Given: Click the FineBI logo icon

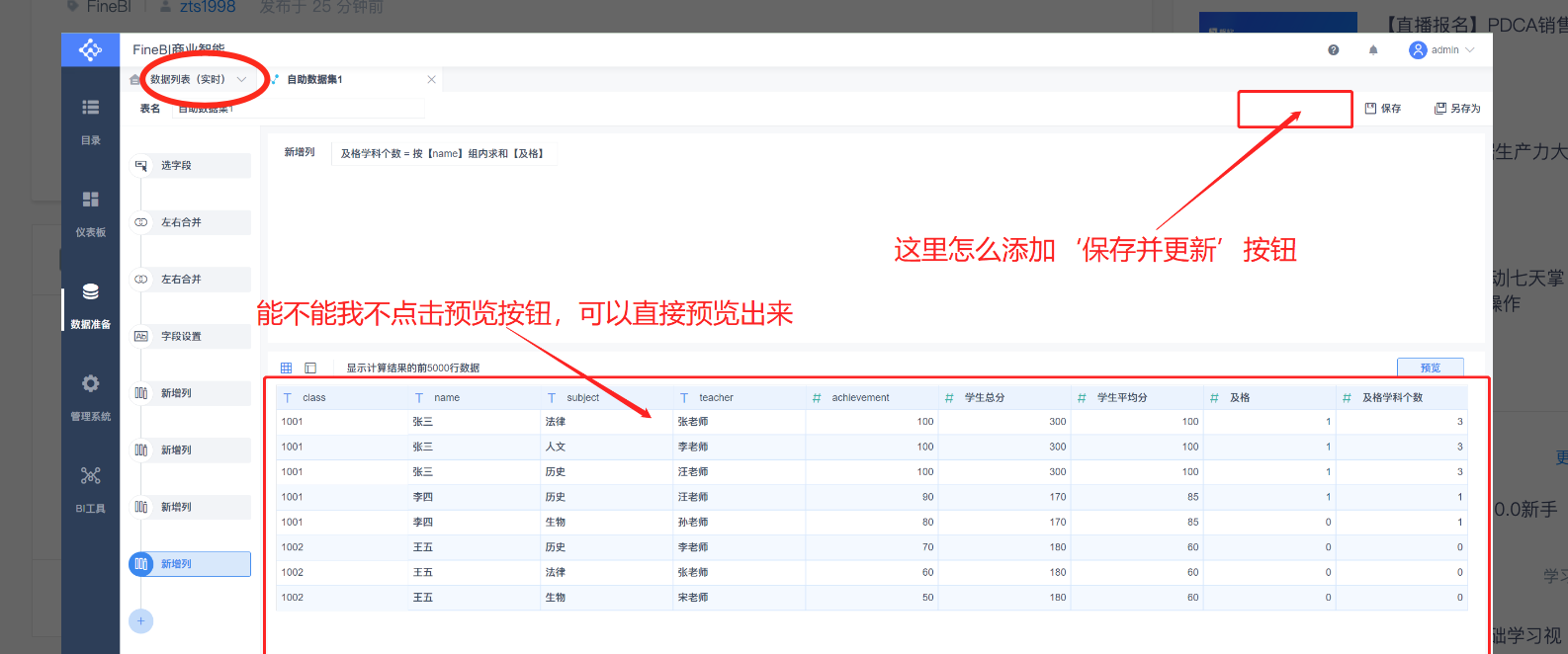Looking at the screenshot, I should point(90,49).
